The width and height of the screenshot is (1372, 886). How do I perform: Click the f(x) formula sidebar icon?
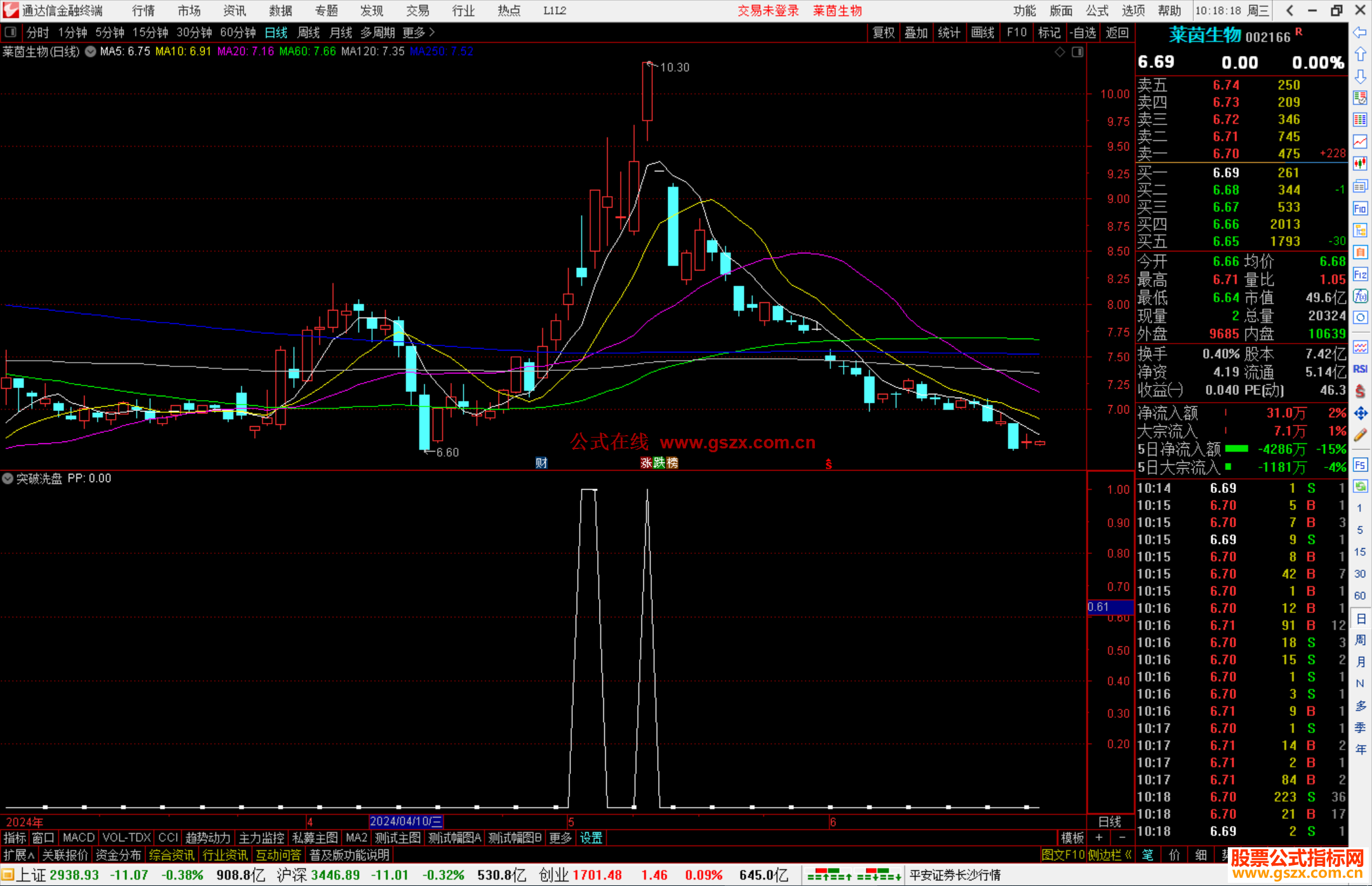(1360, 296)
